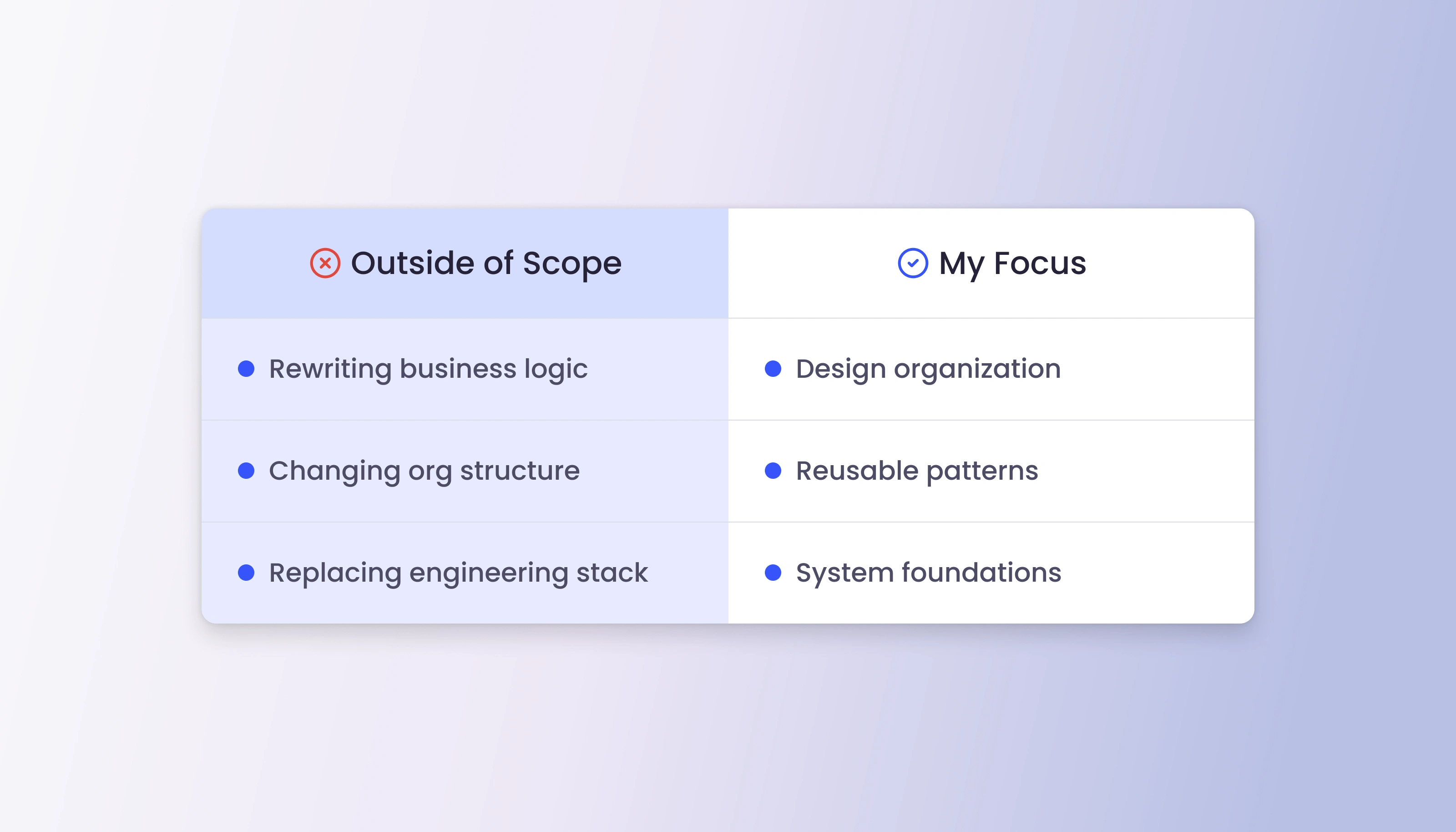The height and width of the screenshot is (832, 1456).
Task: Click the bullet beside Rewriting business logic
Action: click(x=246, y=369)
